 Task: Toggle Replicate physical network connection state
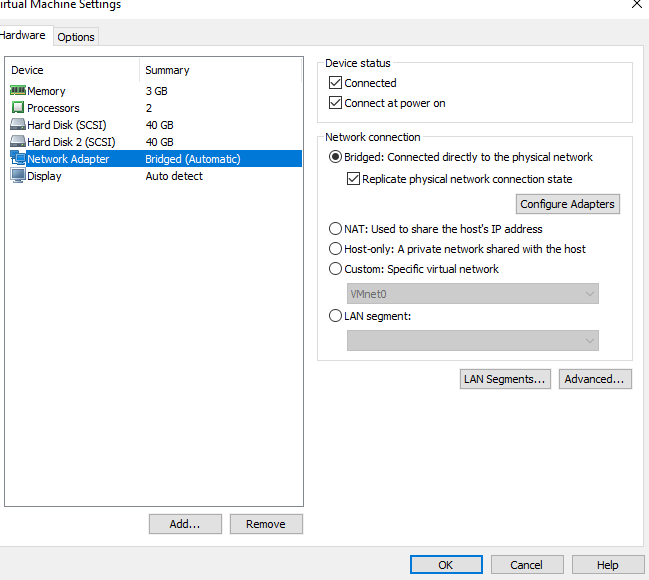tap(353, 179)
